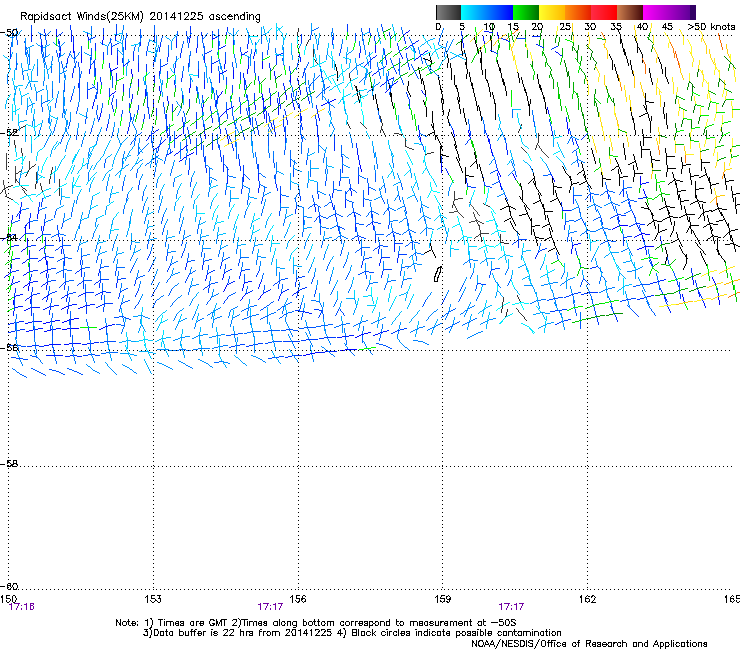Viewport: 740px width, 650px height.
Task: Click the latitude label '-56'
Action: [10, 348]
